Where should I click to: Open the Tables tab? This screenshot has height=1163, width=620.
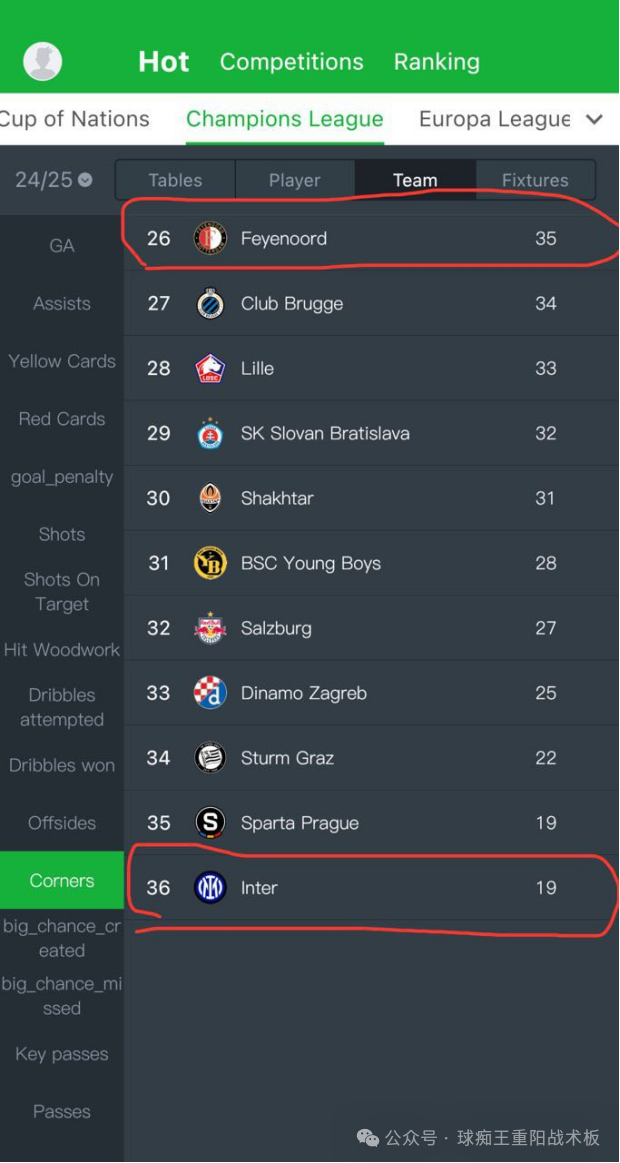[x=175, y=180]
